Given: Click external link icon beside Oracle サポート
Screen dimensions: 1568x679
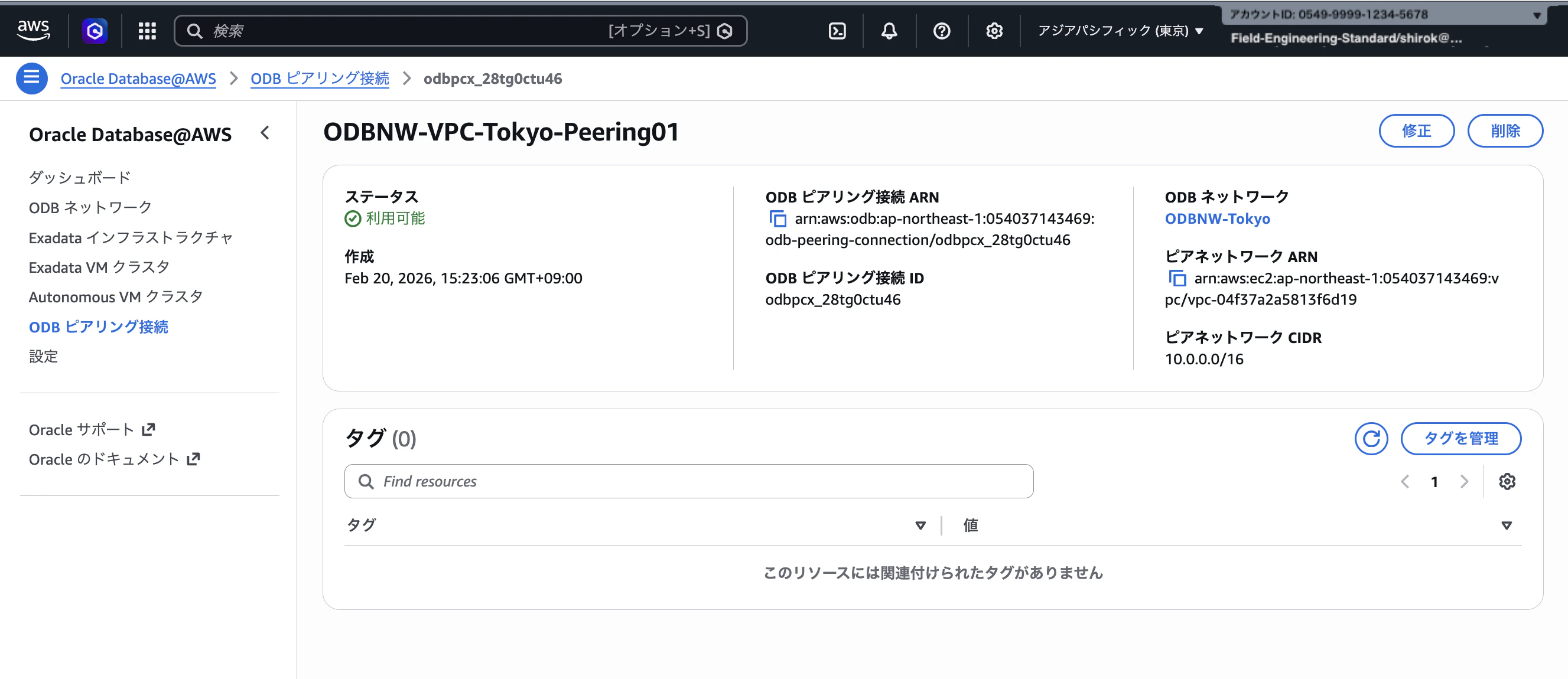Looking at the screenshot, I should (x=148, y=429).
